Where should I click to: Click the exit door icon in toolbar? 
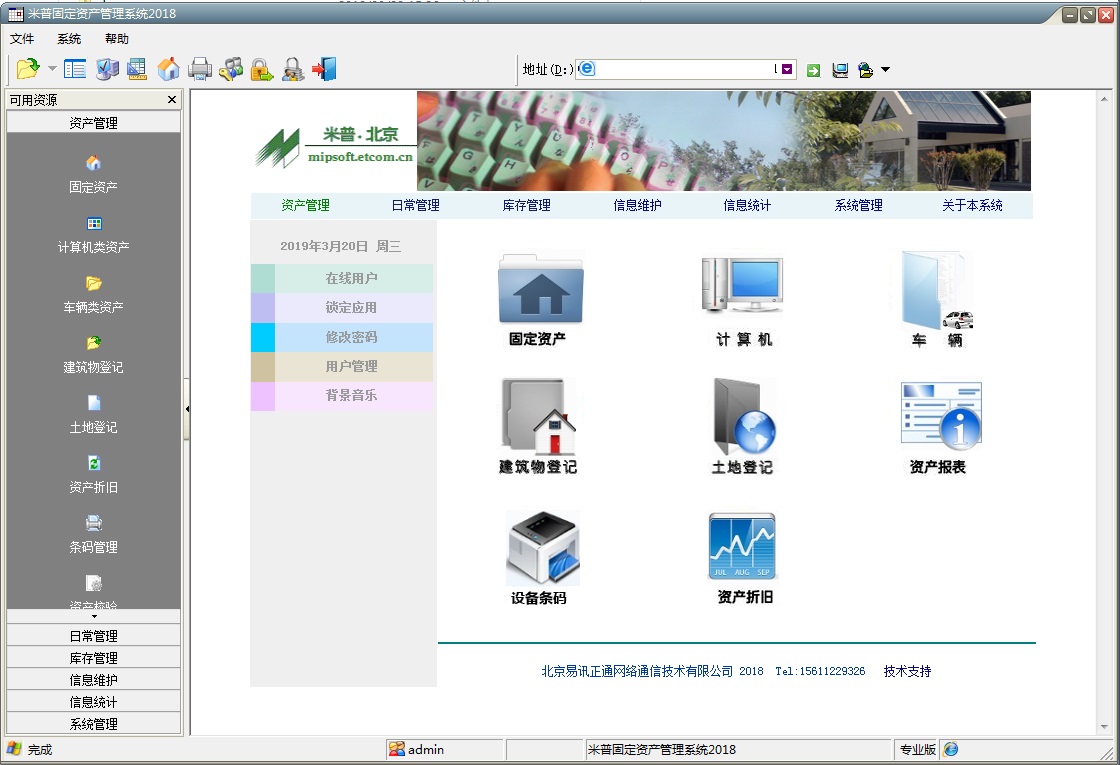[x=324, y=69]
